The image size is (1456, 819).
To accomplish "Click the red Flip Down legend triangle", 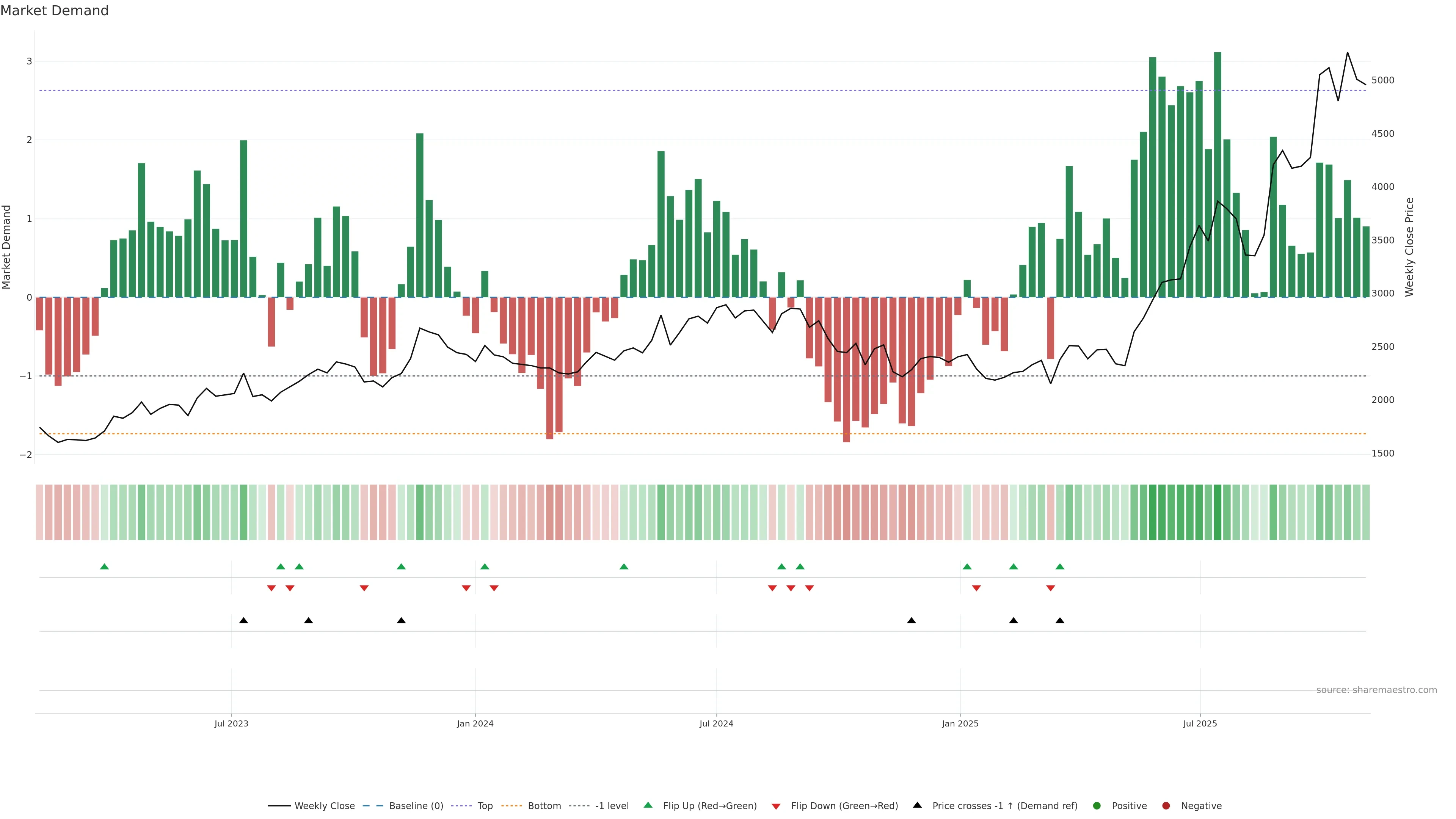I will pos(776,806).
